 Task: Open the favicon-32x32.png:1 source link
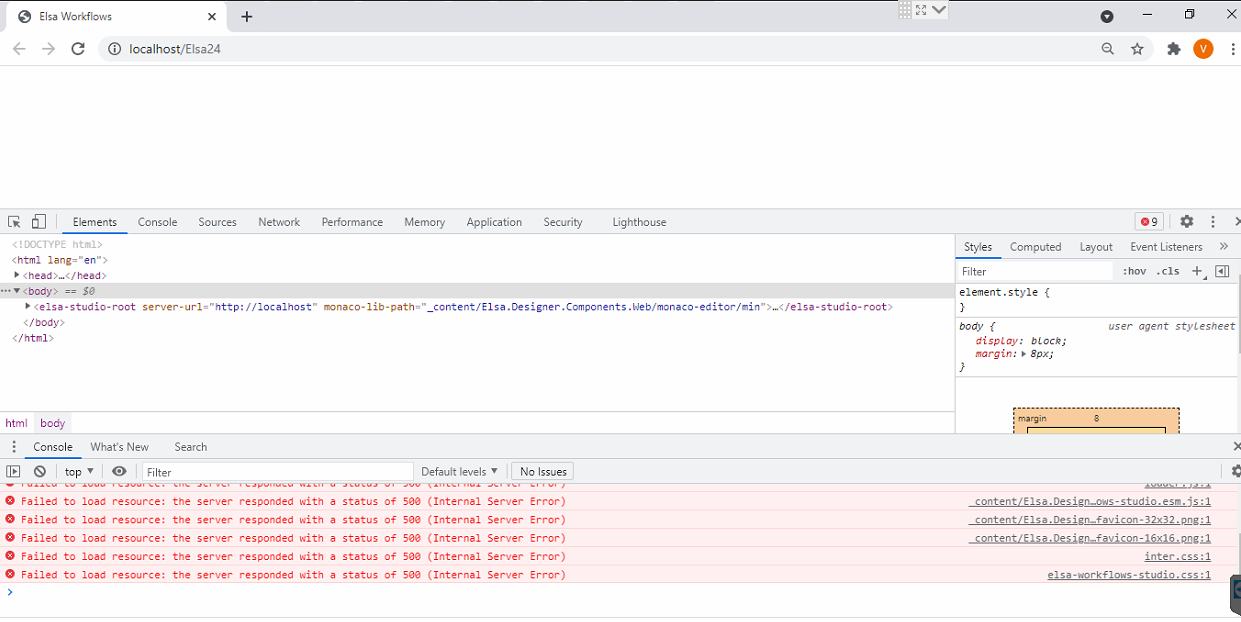[1090, 520]
